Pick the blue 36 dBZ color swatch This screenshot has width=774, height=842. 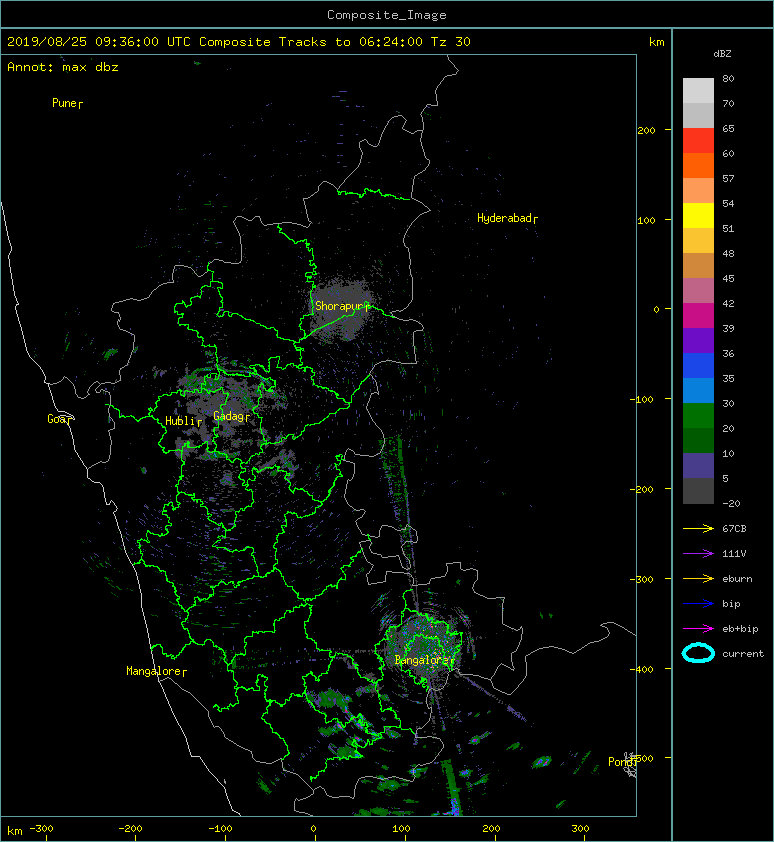pos(698,365)
